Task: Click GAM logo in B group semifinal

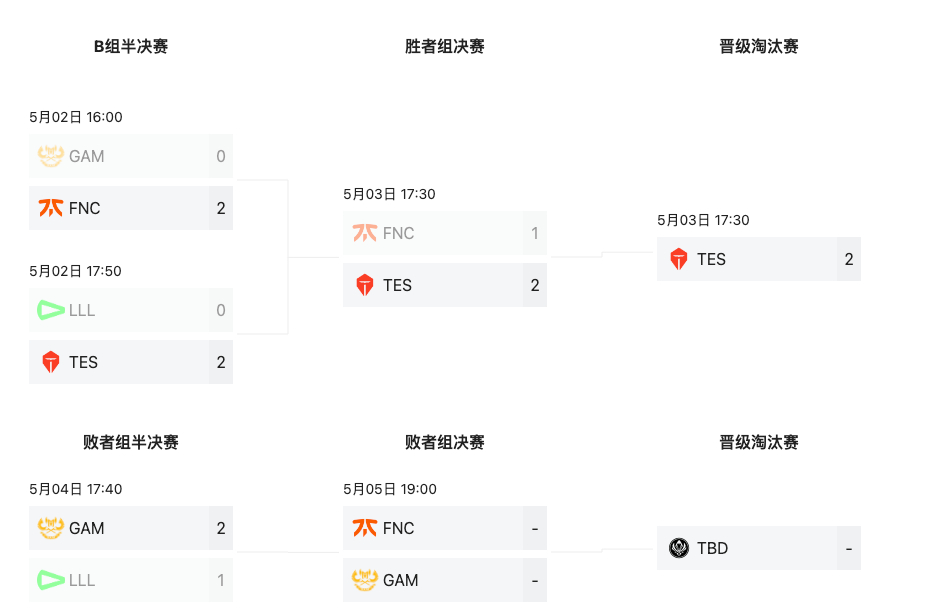Action: click(x=51, y=156)
